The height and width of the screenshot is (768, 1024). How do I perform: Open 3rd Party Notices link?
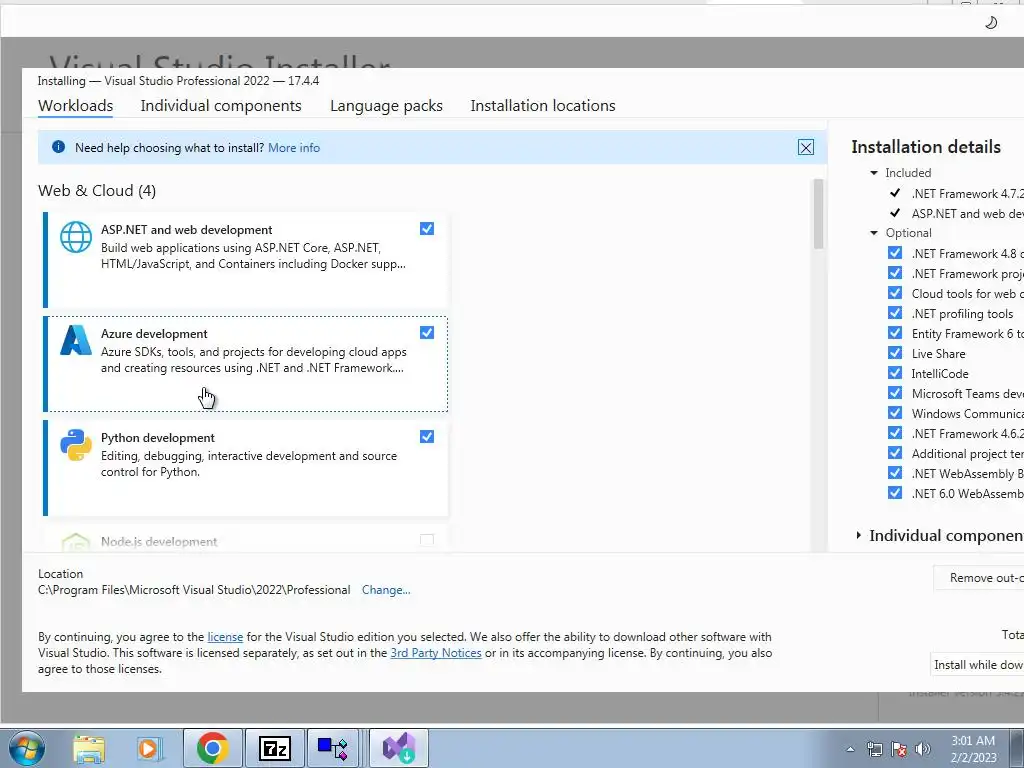point(436,653)
